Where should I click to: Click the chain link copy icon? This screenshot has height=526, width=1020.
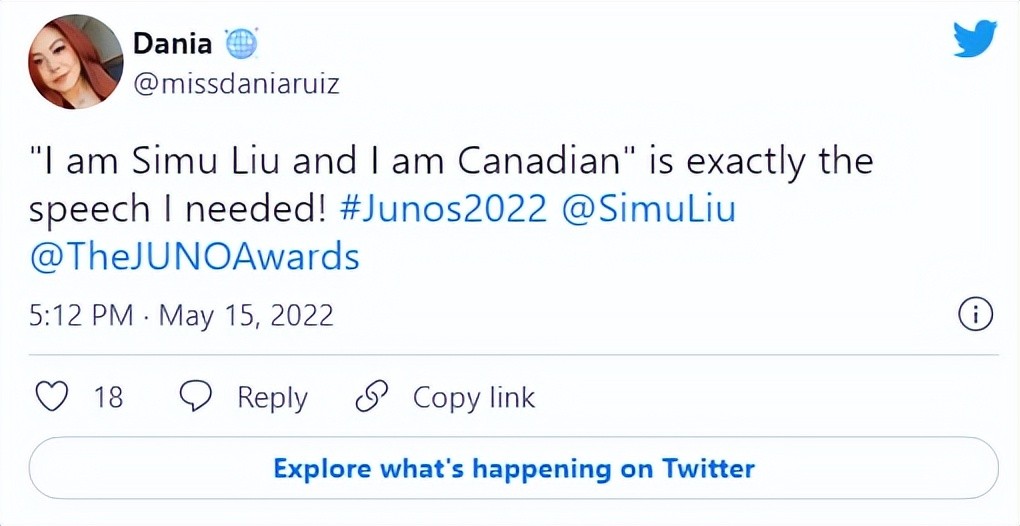371,397
